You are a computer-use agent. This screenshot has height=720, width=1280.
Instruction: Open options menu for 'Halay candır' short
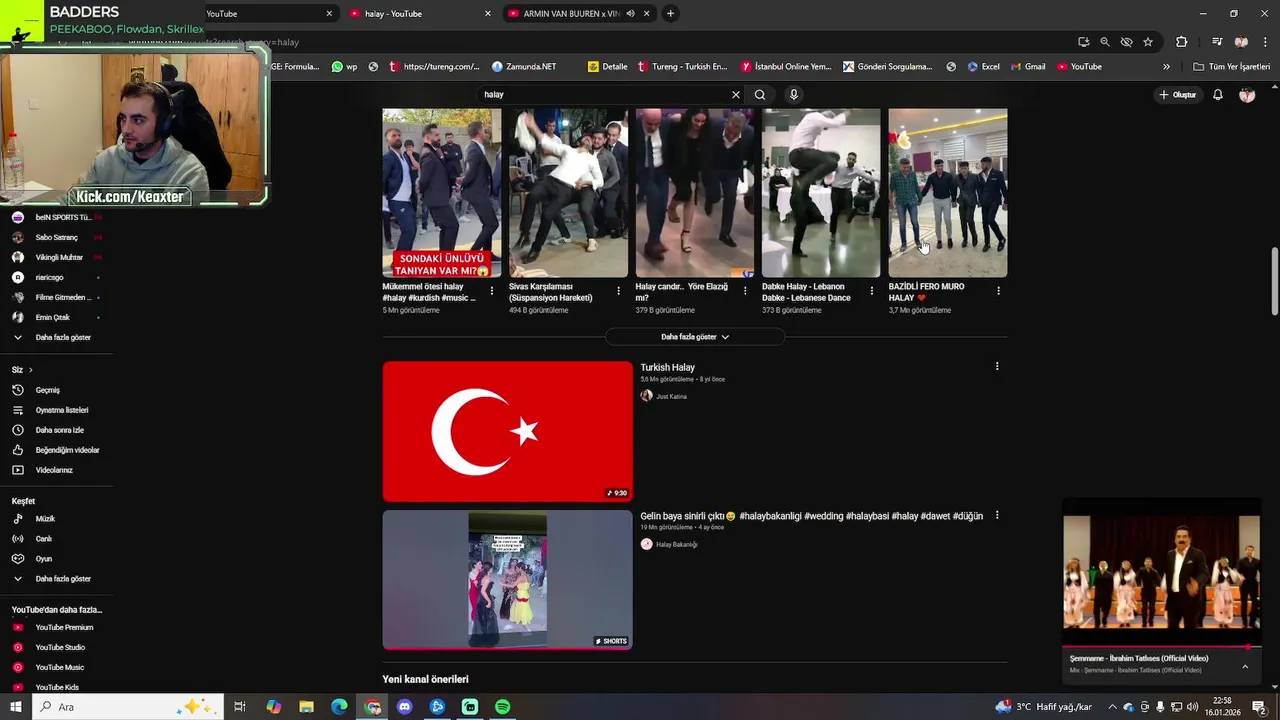tap(745, 291)
